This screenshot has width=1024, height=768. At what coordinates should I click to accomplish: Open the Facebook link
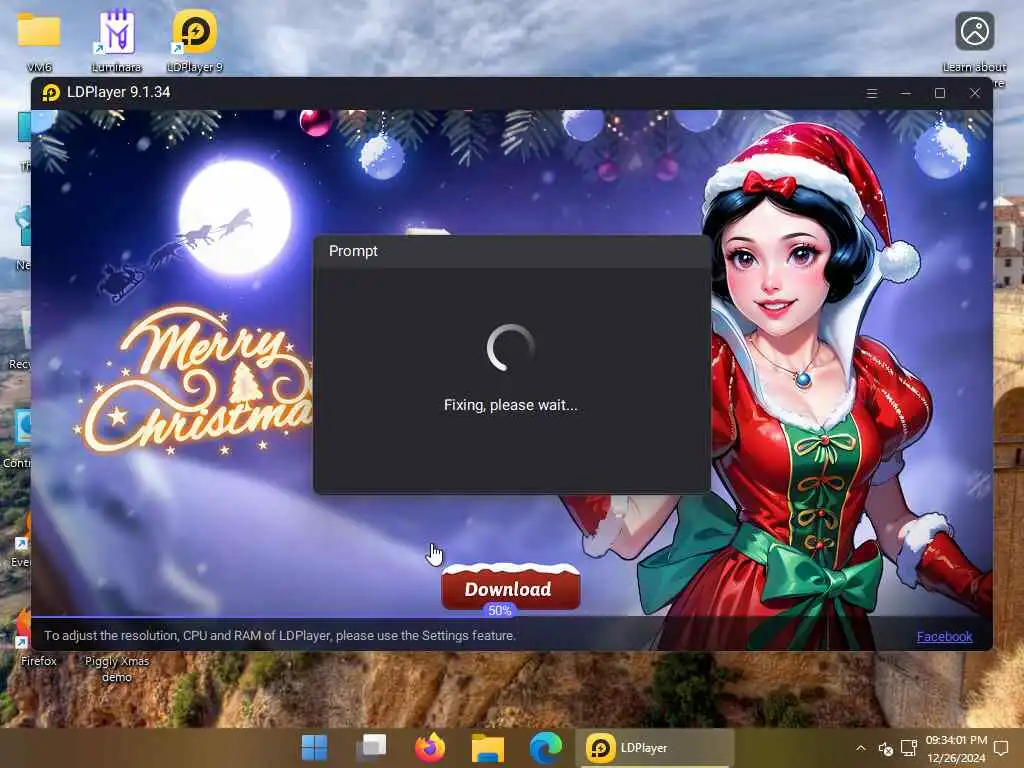pyautogui.click(x=944, y=636)
